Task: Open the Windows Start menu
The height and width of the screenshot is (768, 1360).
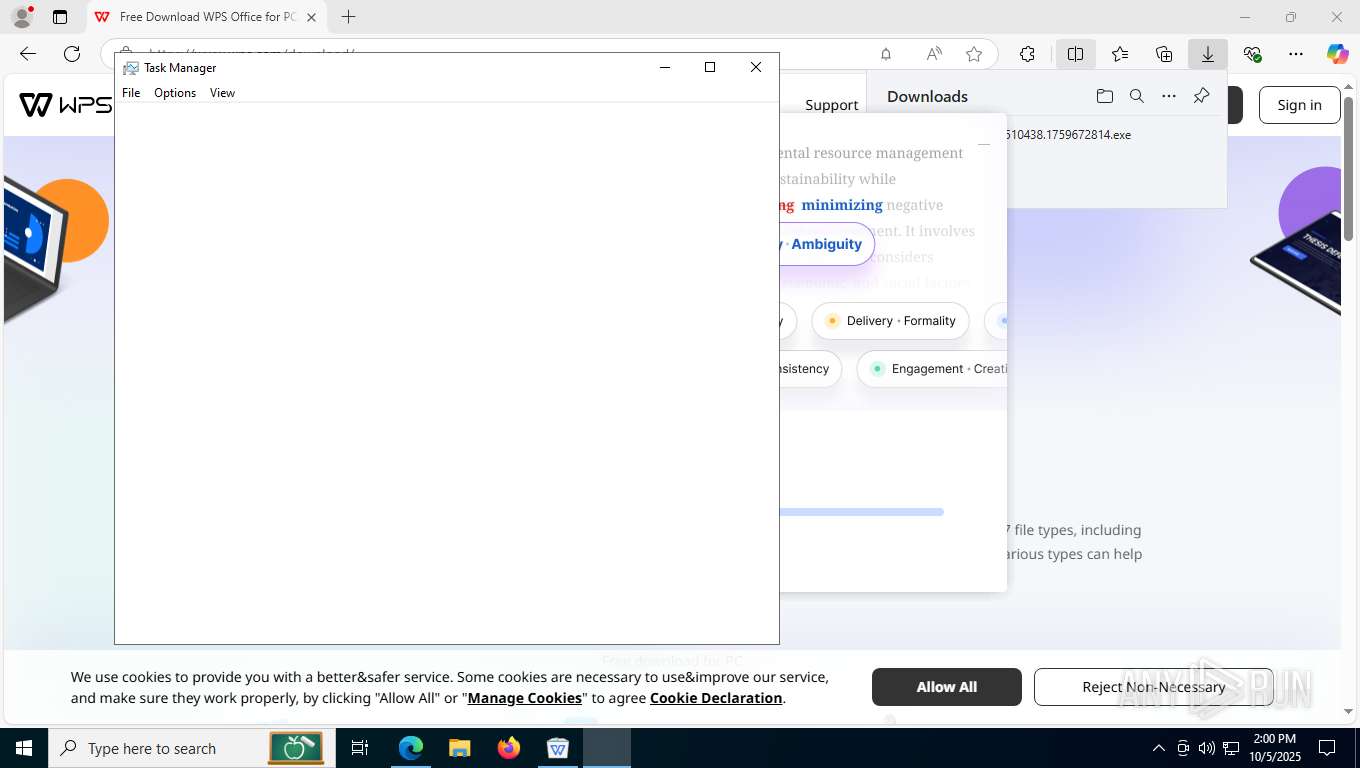Action: (x=23, y=748)
